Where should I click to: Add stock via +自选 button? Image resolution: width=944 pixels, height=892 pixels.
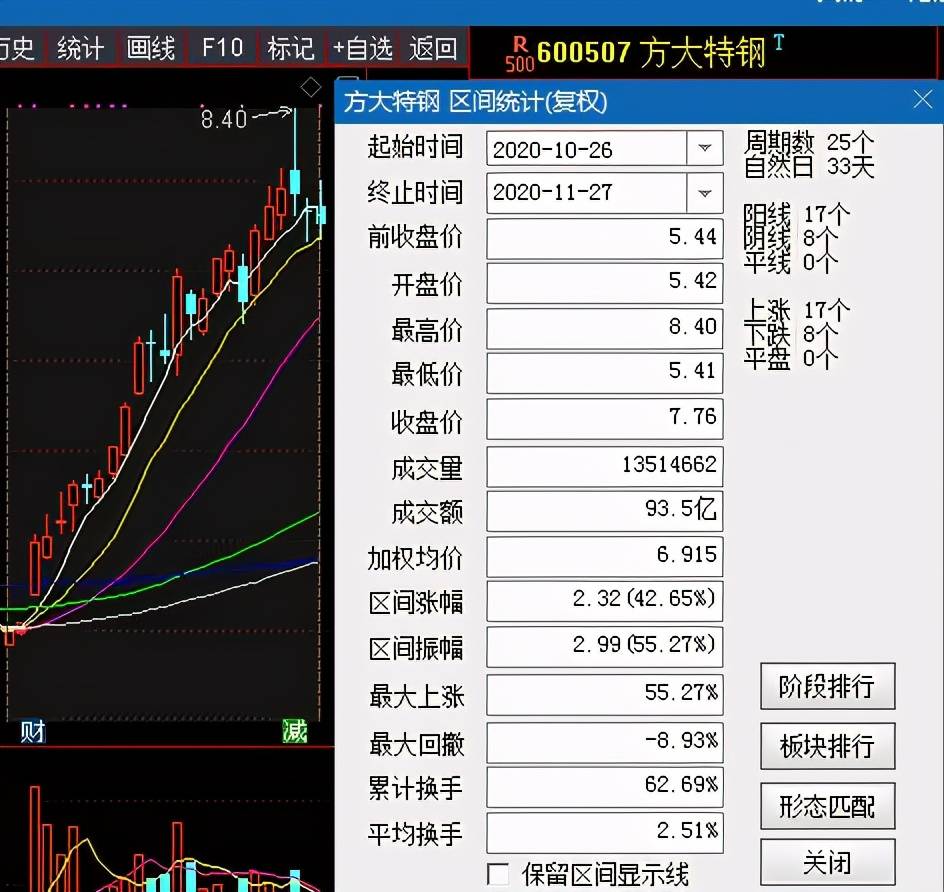362,48
